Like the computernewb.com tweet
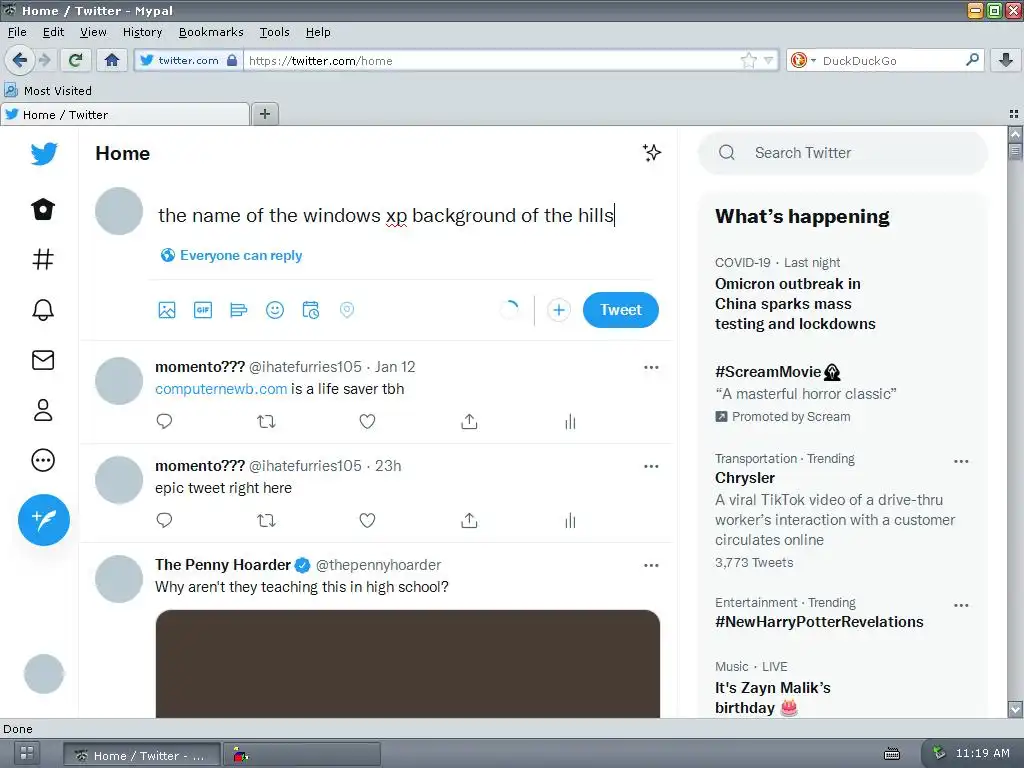Image resolution: width=1024 pixels, height=768 pixels. [x=368, y=421]
